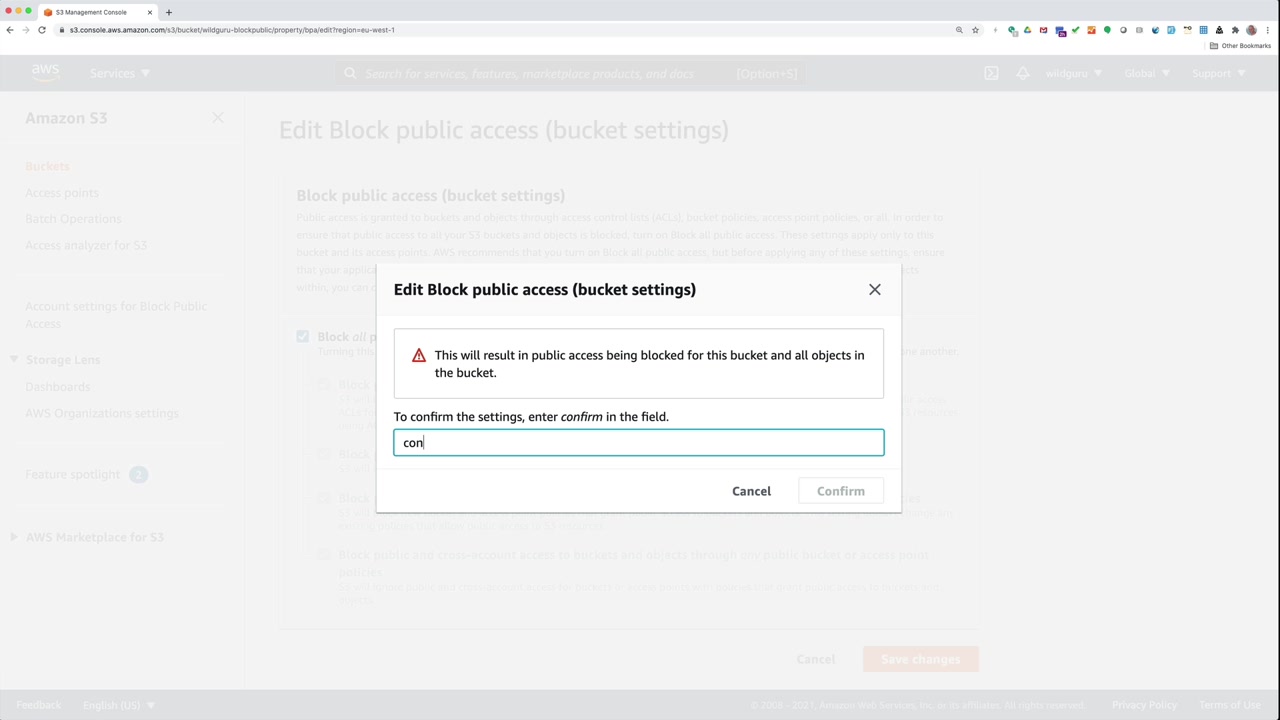
Task: Open the Terms of Use link
Action: click(x=1230, y=705)
